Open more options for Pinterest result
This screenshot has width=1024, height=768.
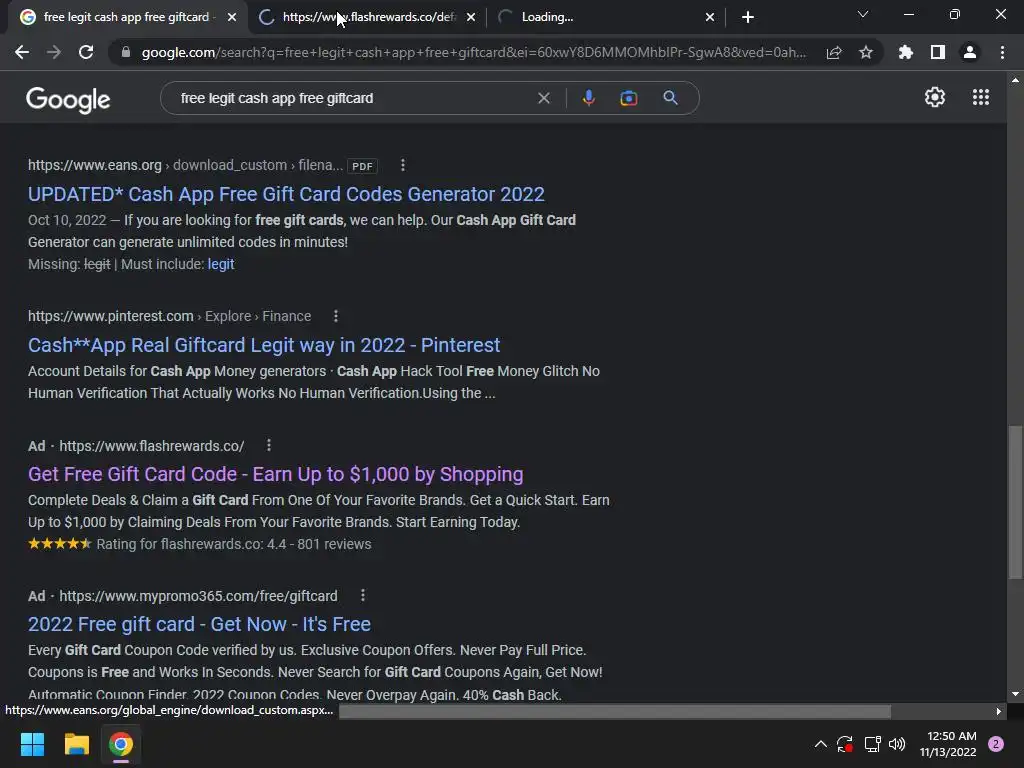click(336, 316)
